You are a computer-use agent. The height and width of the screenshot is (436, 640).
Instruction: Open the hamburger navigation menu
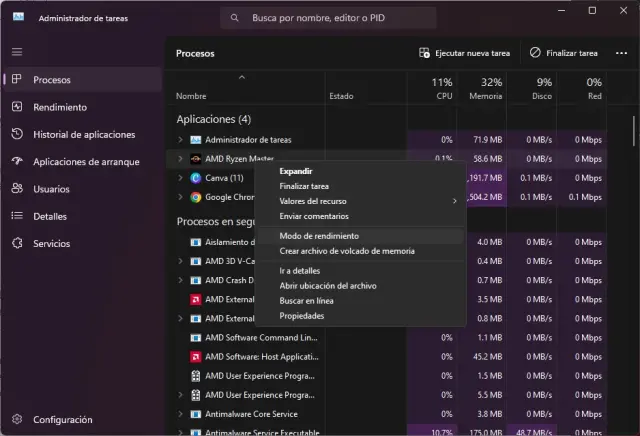point(17,51)
